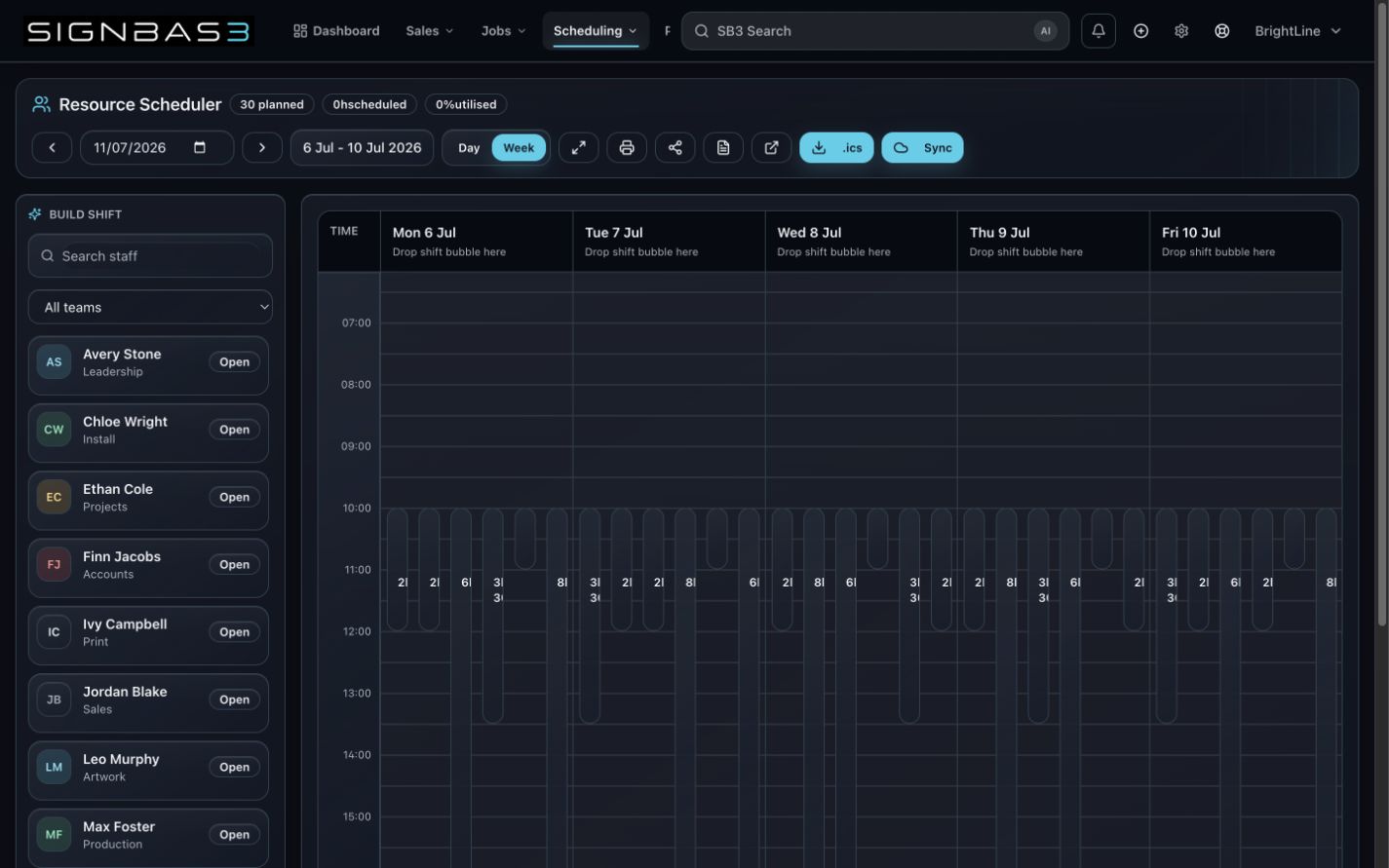Switch to Day view
Image resolution: width=1389 pixels, height=868 pixels.
(469, 147)
